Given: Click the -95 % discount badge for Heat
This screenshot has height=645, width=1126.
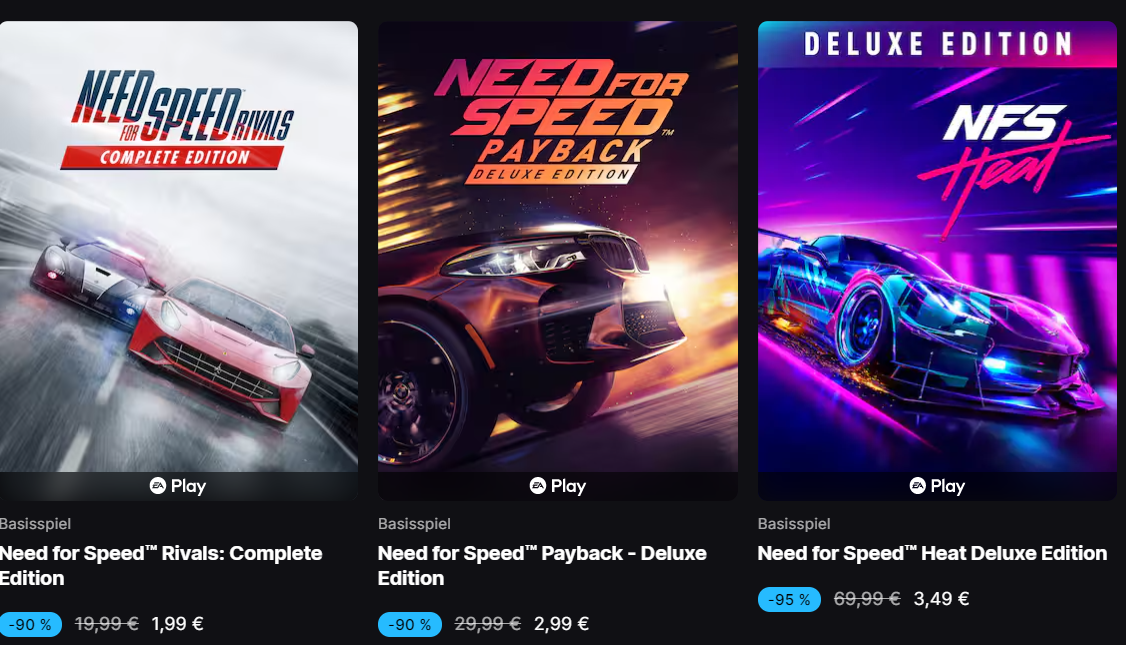Looking at the screenshot, I should tap(789, 599).
